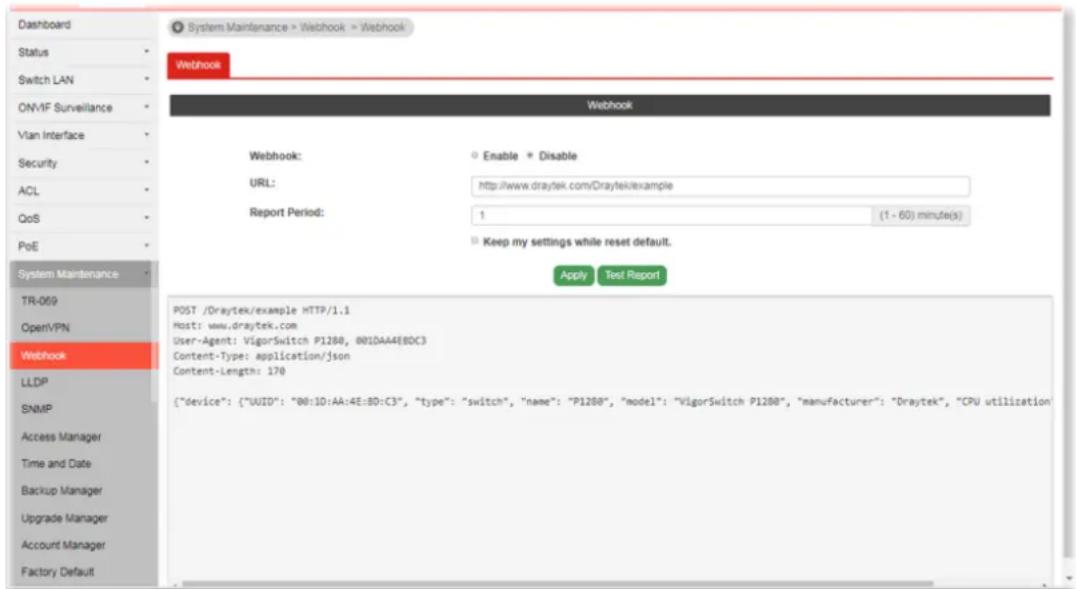The height and width of the screenshot is (589, 1076).
Task: Open Upgrade Manager page
Action: point(65,518)
